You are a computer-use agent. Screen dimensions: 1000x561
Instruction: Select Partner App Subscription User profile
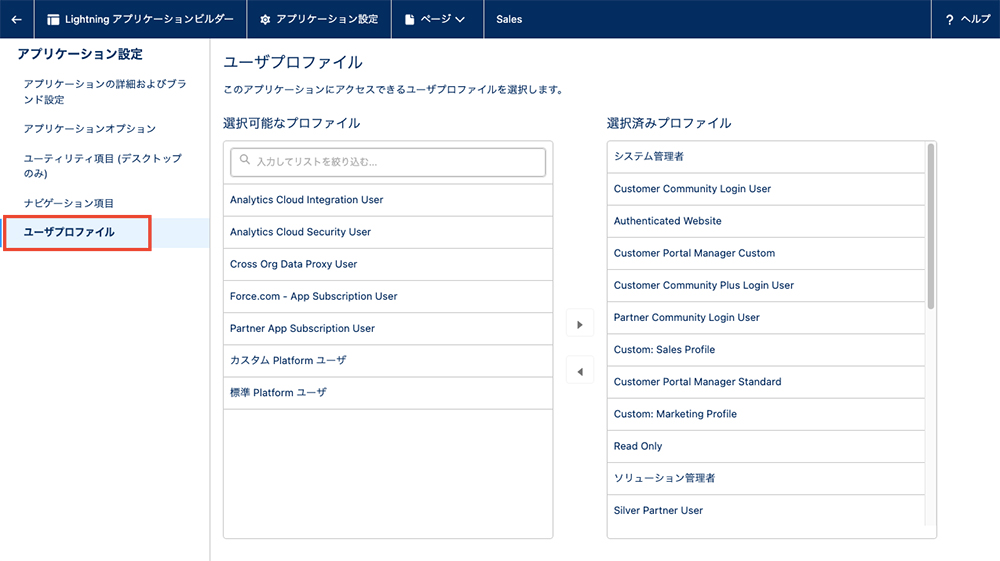388,328
